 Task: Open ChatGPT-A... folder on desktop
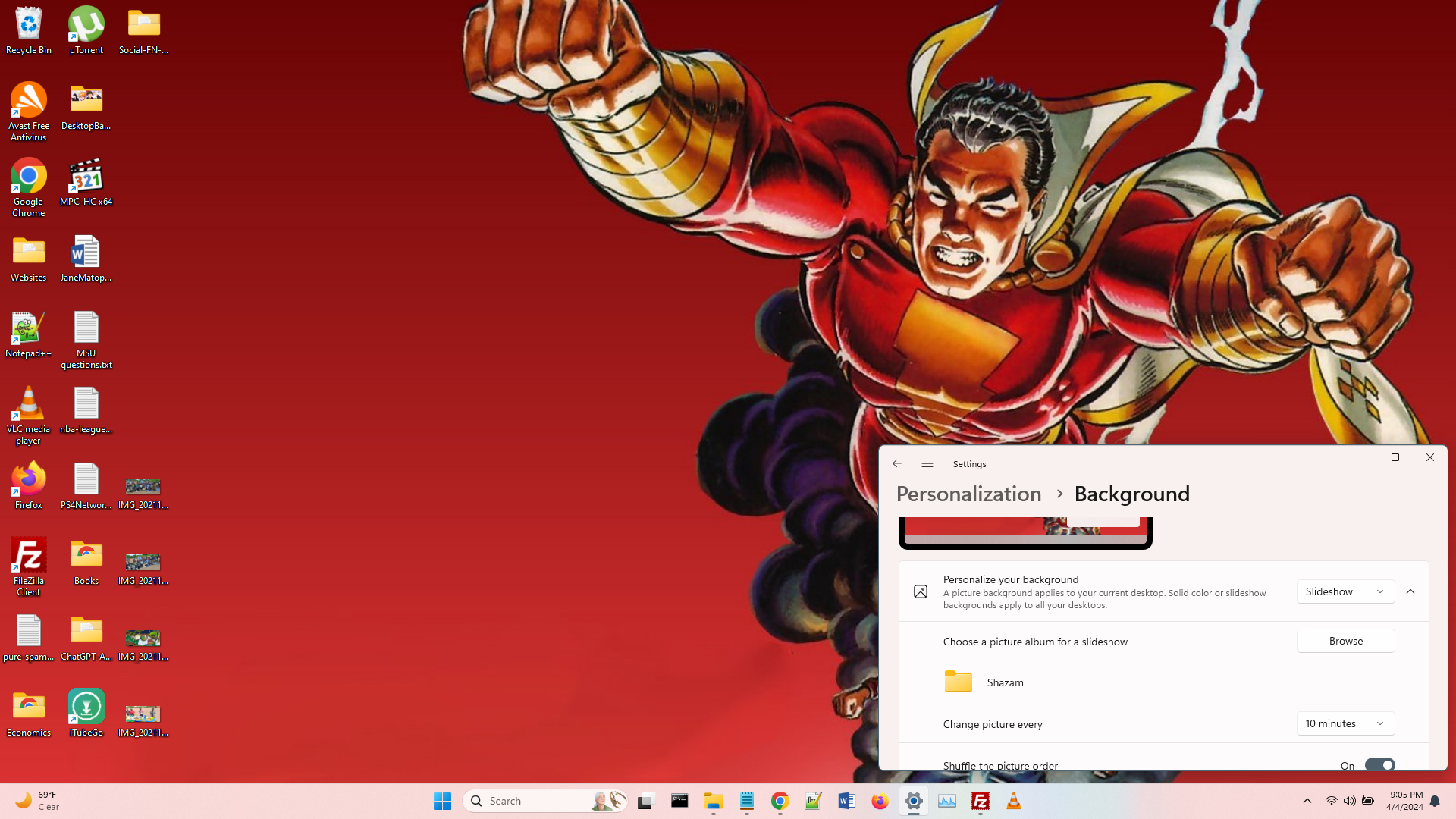pyautogui.click(x=86, y=638)
